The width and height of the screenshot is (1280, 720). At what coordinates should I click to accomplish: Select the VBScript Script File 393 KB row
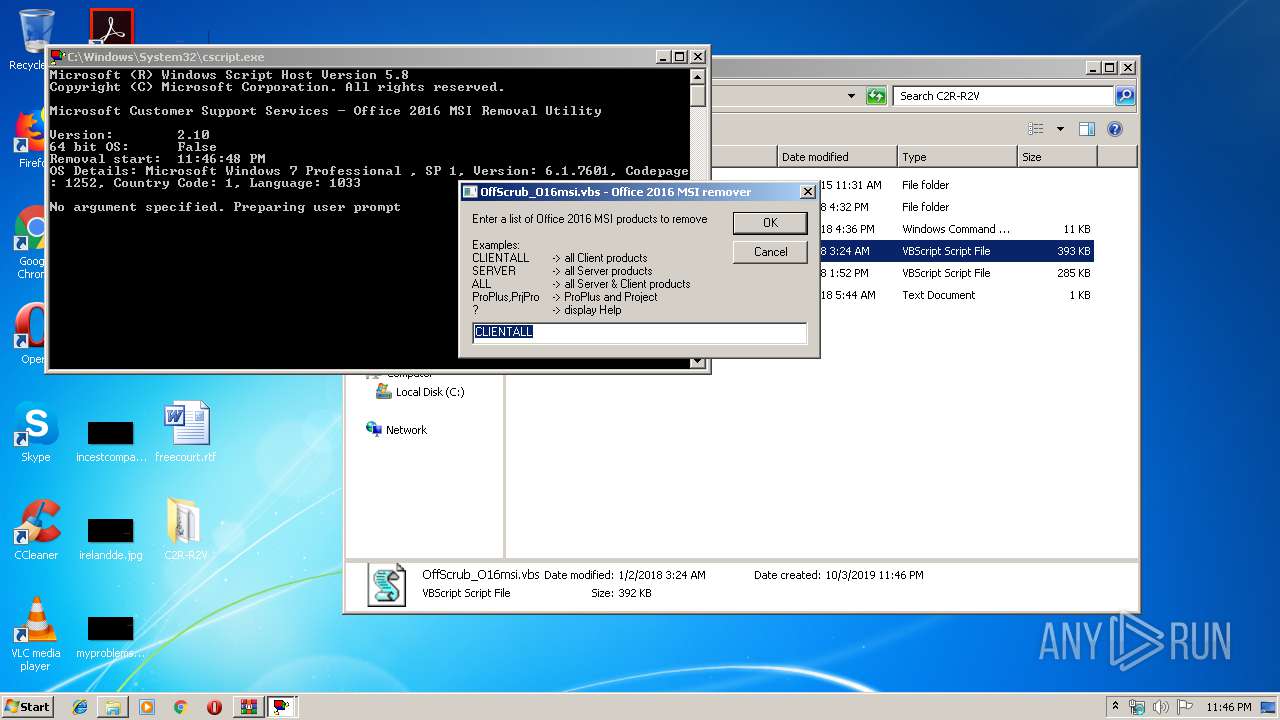(x=956, y=251)
